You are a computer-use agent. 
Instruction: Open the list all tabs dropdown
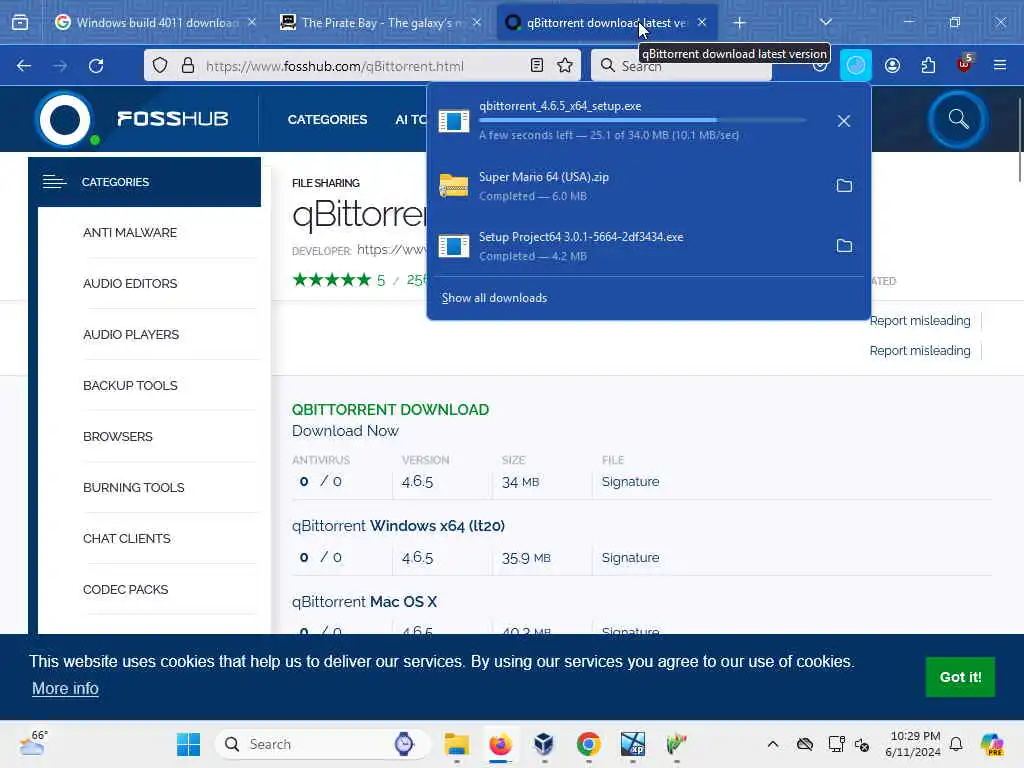pos(825,22)
